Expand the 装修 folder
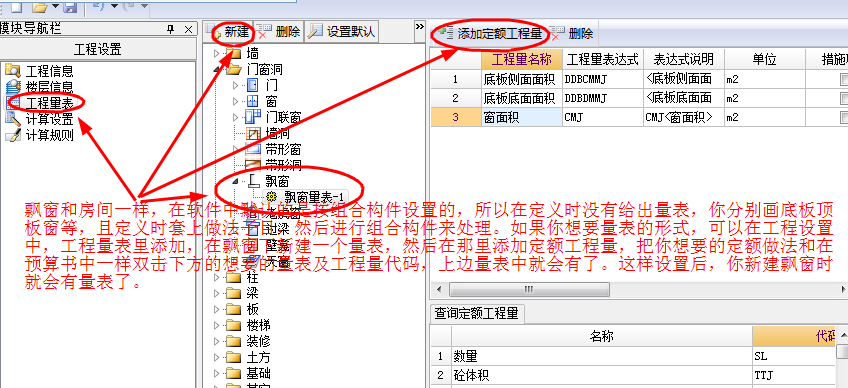This screenshot has height=388, width=848. tap(217, 341)
